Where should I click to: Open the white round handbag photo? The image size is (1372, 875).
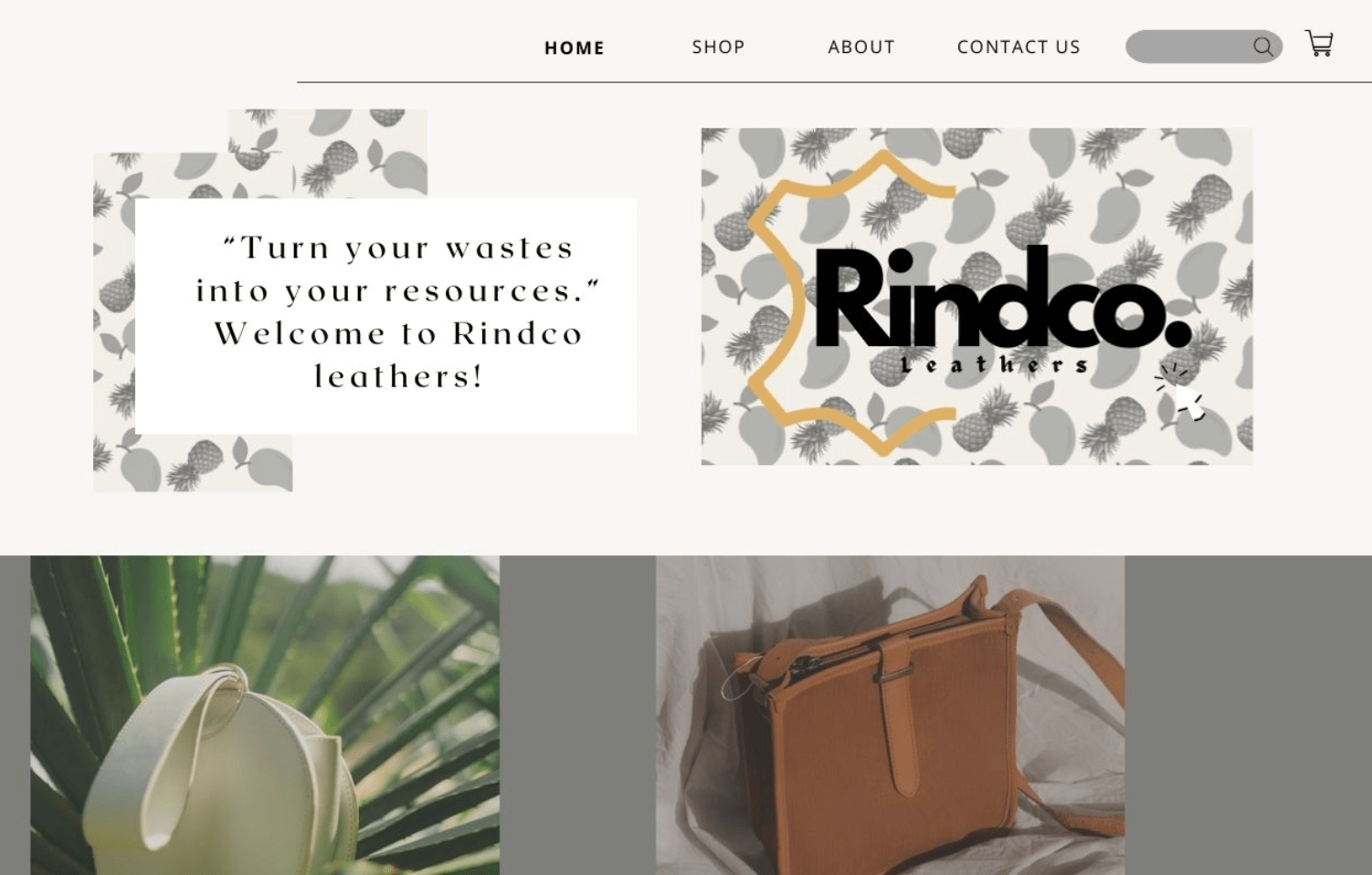coord(265,715)
